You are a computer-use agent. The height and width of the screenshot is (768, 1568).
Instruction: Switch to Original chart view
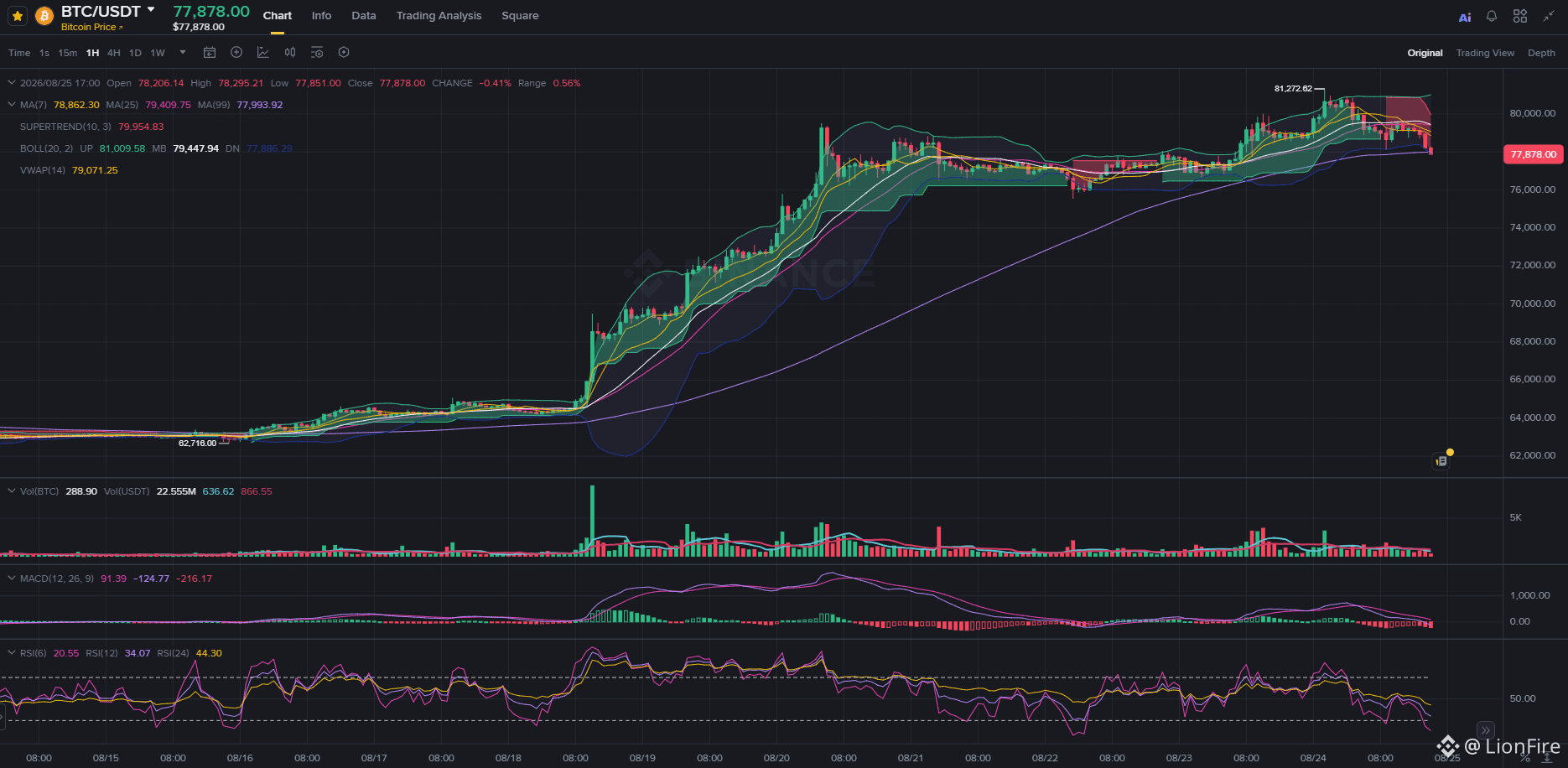pyautogui.click(x=1425, y=53)
